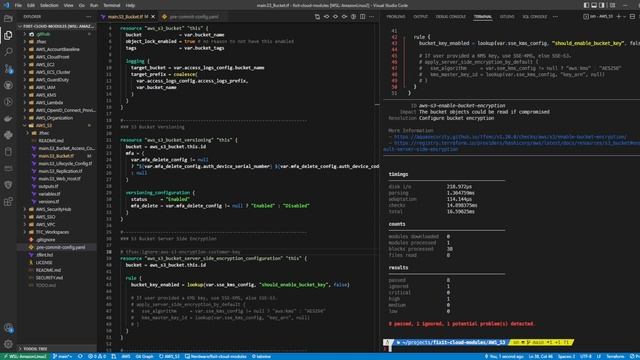Open more panel tabs ellipsis
Image resolution: width=640 pixels, height=360 pixels.
tap(555, 17)
